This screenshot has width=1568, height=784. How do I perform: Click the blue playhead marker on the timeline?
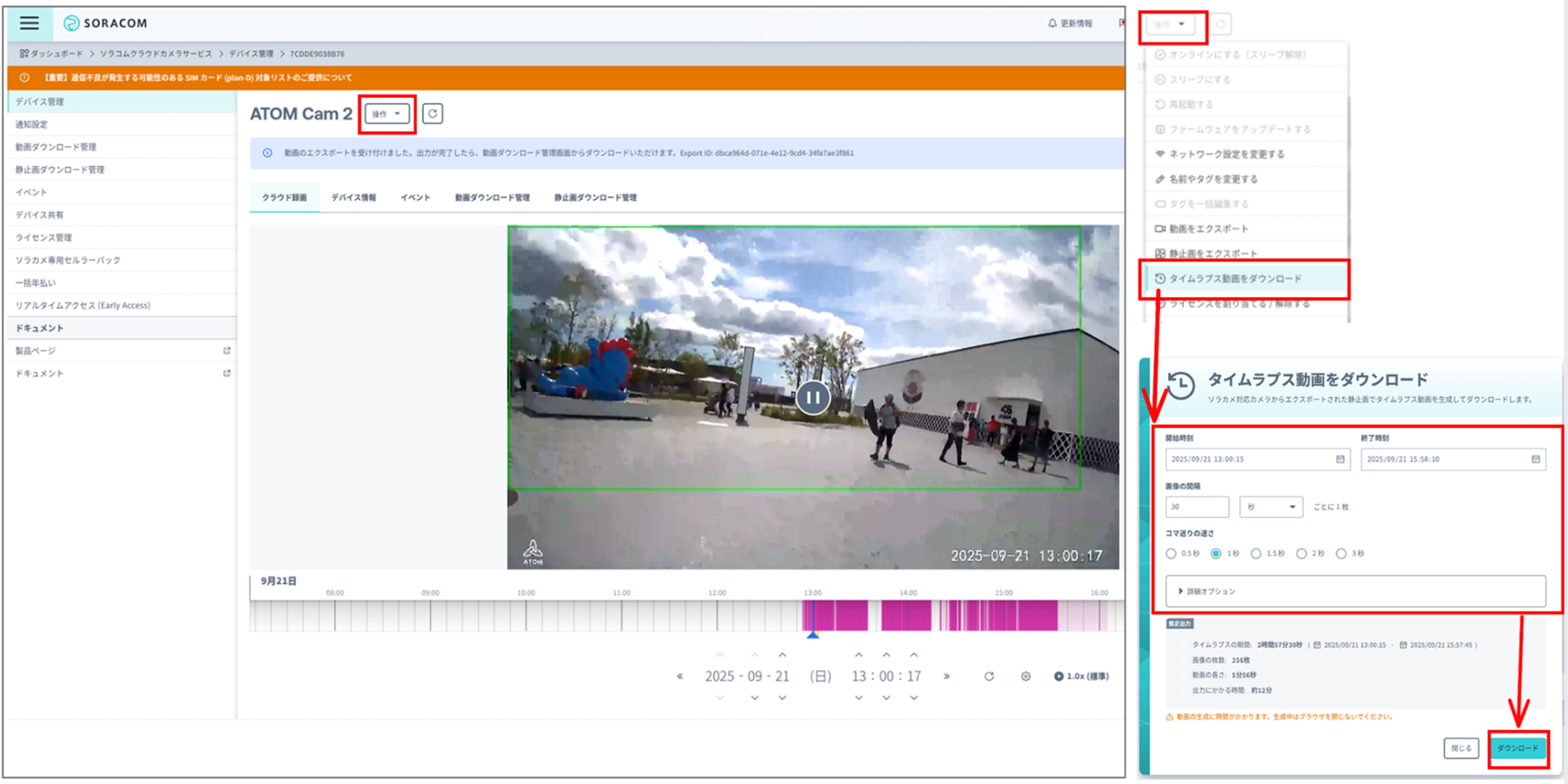pyautogui.click(x=813, y=634)
